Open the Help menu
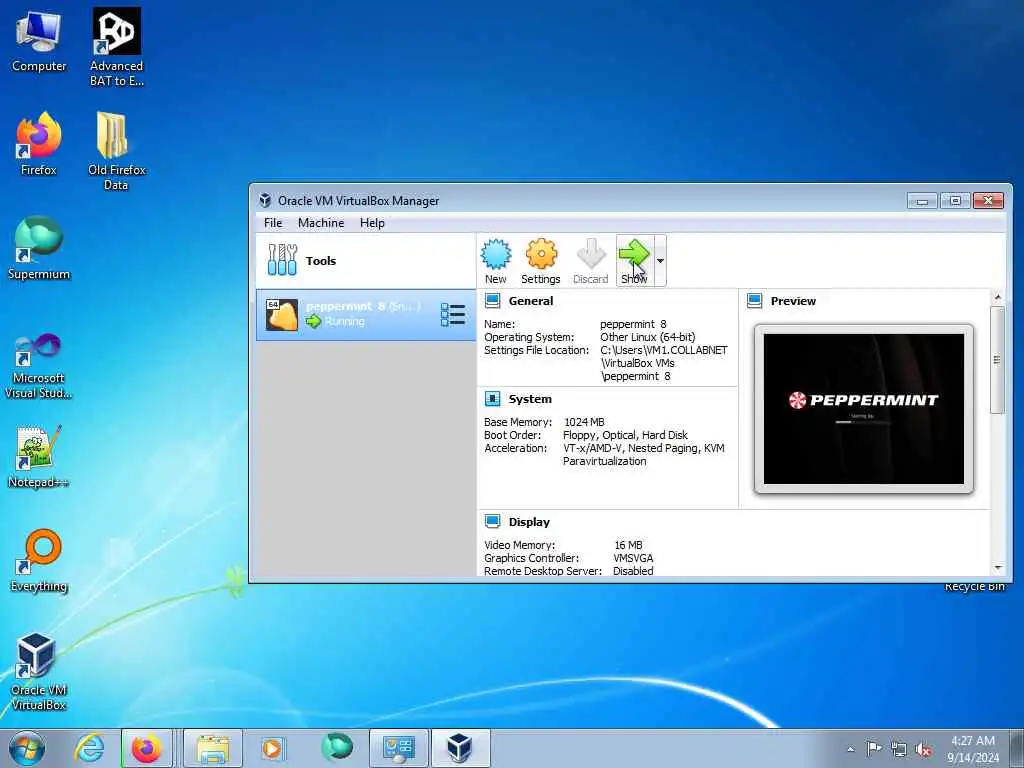This screenshot has height=768, width=1024. 372,223
